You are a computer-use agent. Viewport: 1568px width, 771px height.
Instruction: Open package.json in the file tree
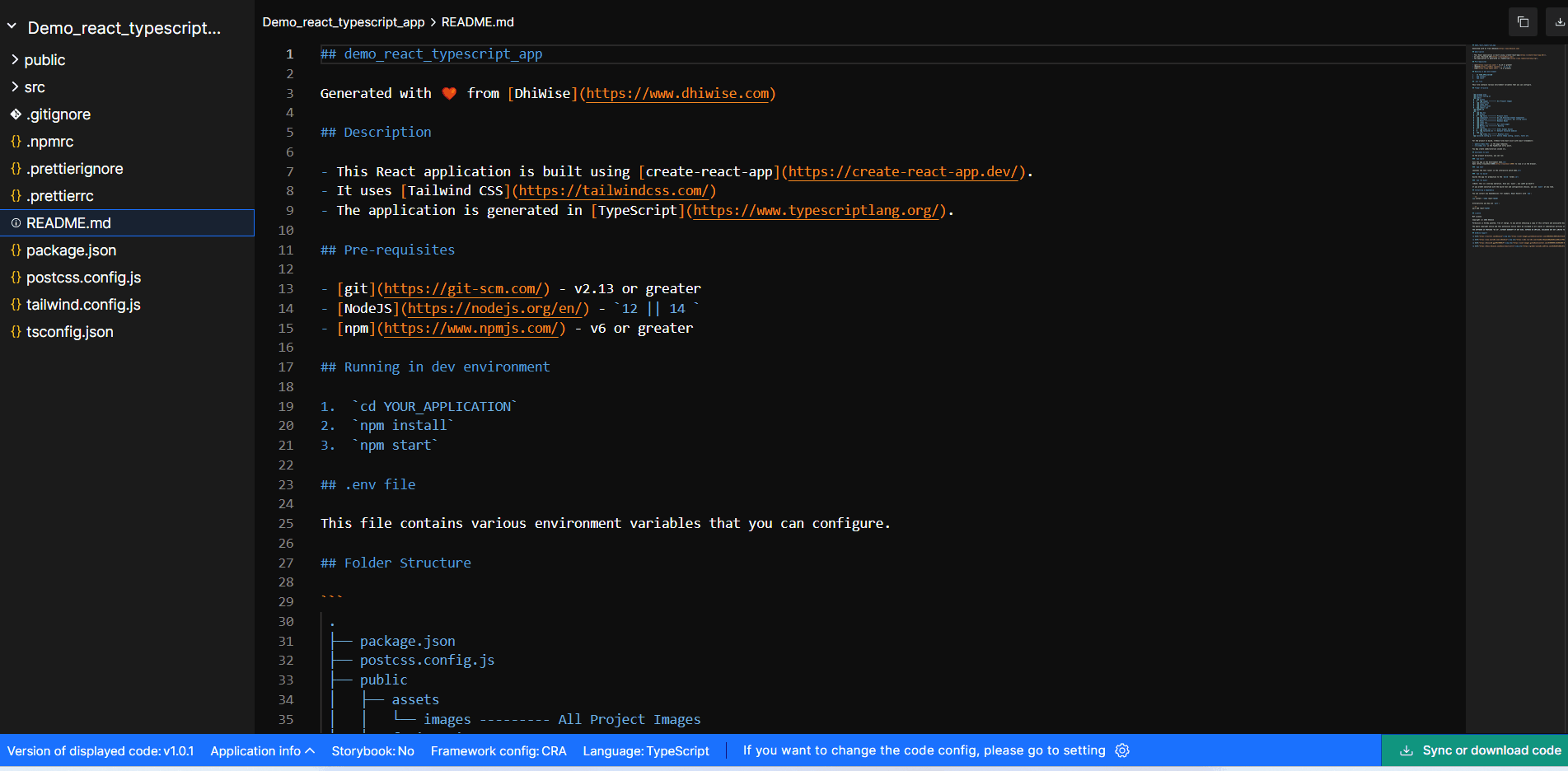pyautogui.click(x=71, y=250)
